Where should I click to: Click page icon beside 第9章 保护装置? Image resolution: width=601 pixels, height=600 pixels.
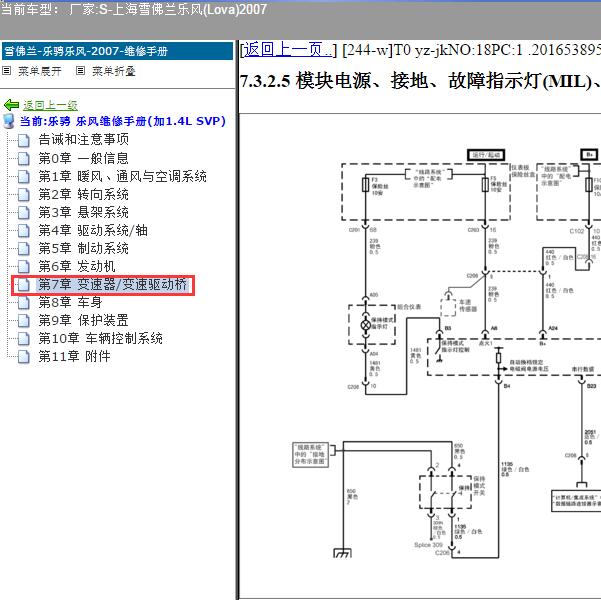click(x=24, y=321)
